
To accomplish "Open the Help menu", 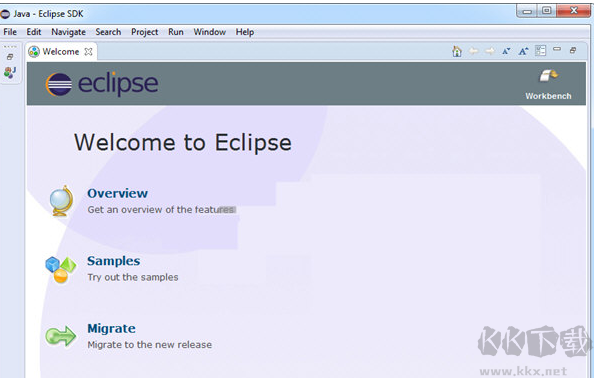I will 245,32.
